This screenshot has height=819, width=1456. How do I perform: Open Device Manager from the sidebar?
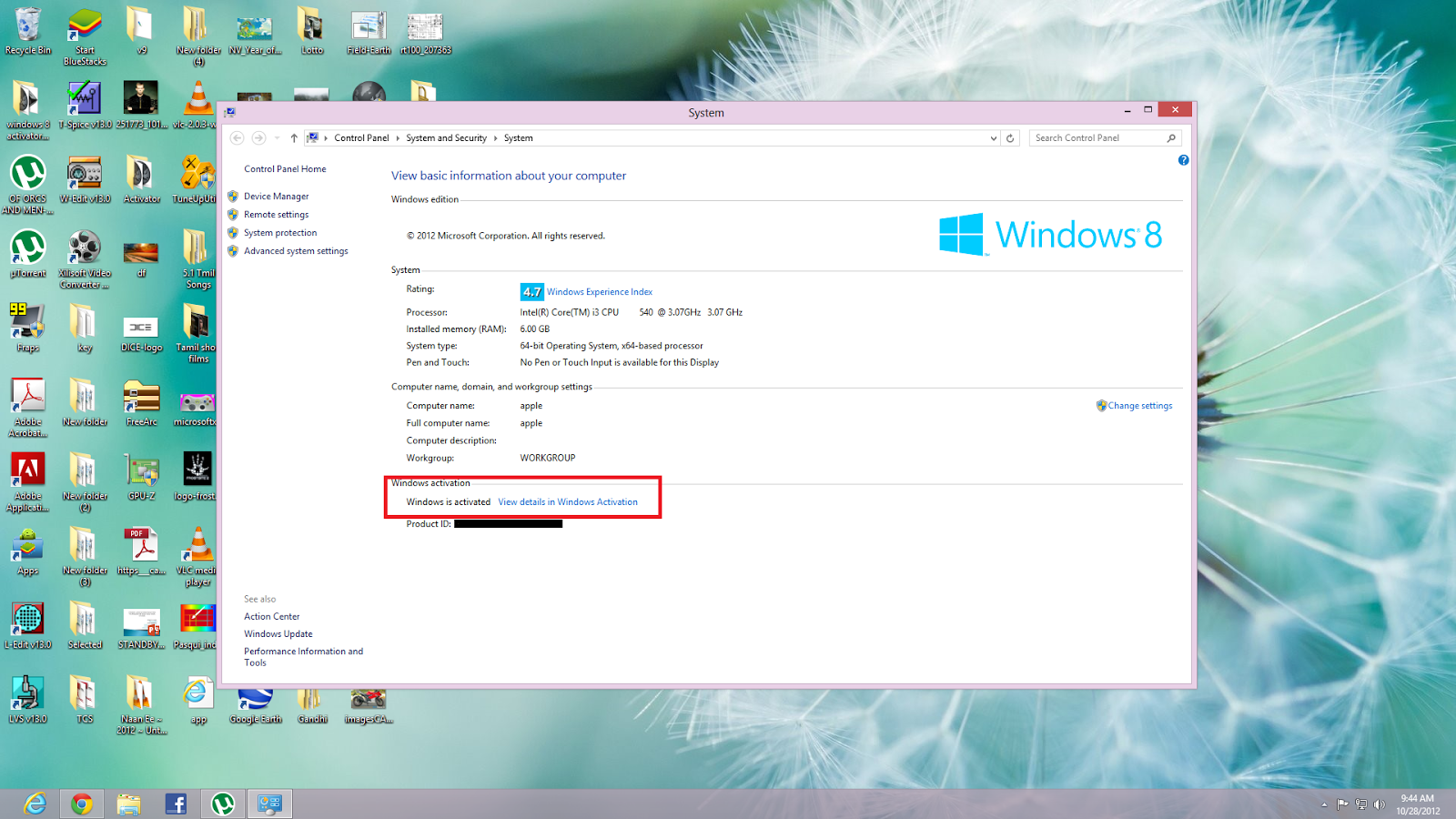tap(276, 197)
